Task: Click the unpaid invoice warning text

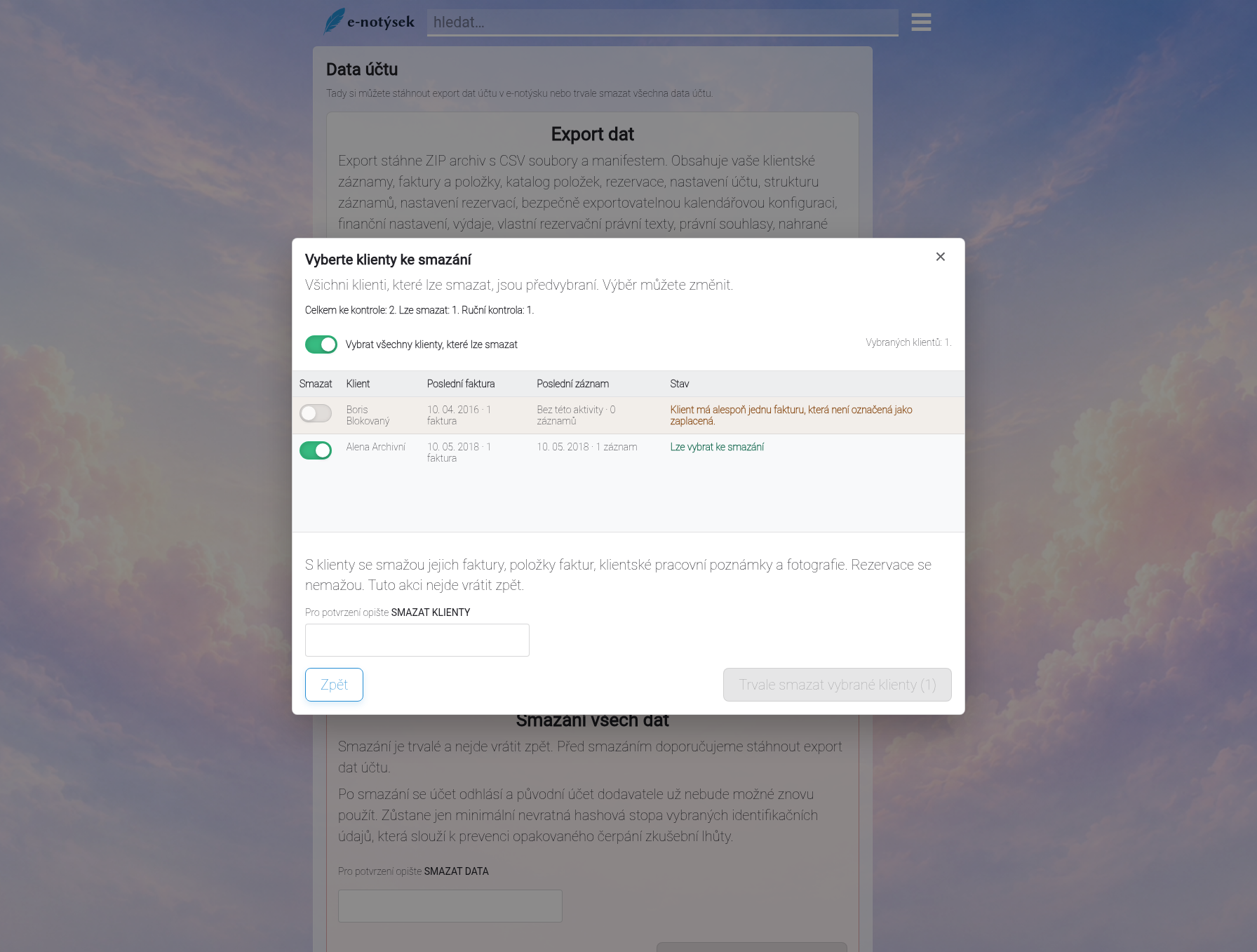Action: pyautogui.click(x=791, y=415)
